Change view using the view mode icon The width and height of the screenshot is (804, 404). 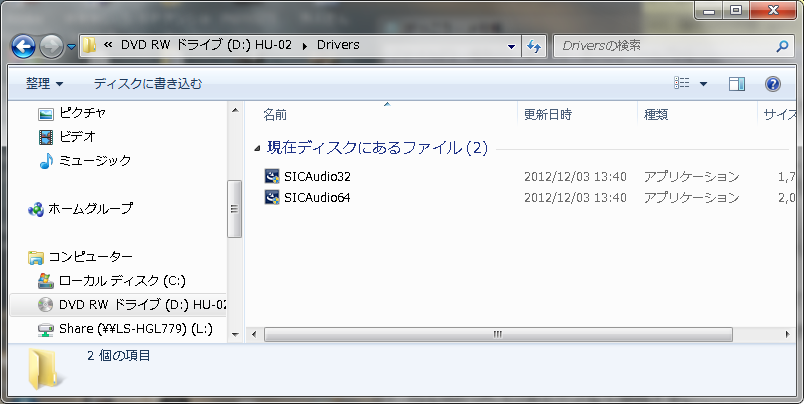point(682,84)
